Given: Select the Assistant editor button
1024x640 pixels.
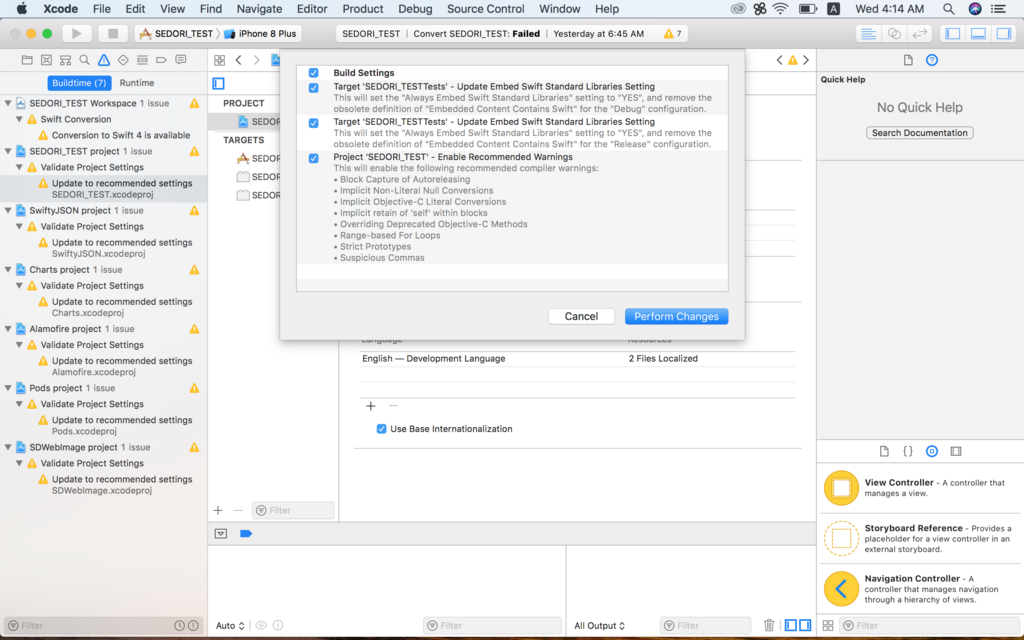Looking at the screenshot, I should 894,33.
